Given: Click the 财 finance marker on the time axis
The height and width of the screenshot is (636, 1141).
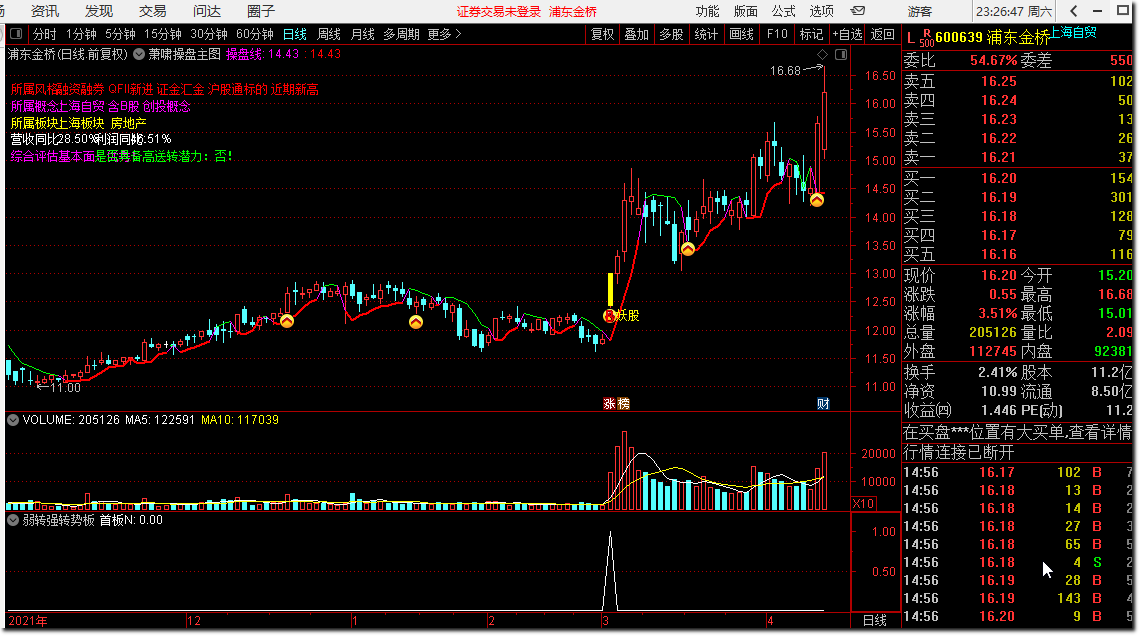Looking at the screenshot, I should pos(823,404).
